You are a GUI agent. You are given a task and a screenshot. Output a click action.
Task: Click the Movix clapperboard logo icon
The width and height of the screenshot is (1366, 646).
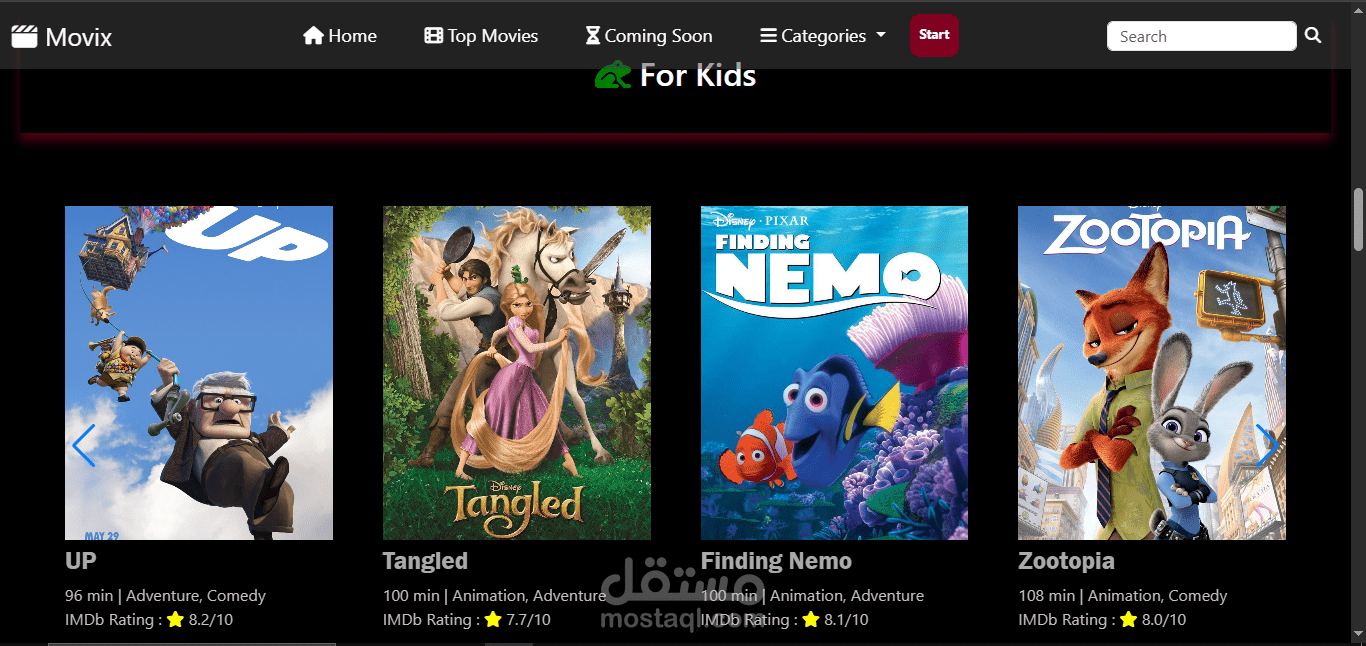24,37
